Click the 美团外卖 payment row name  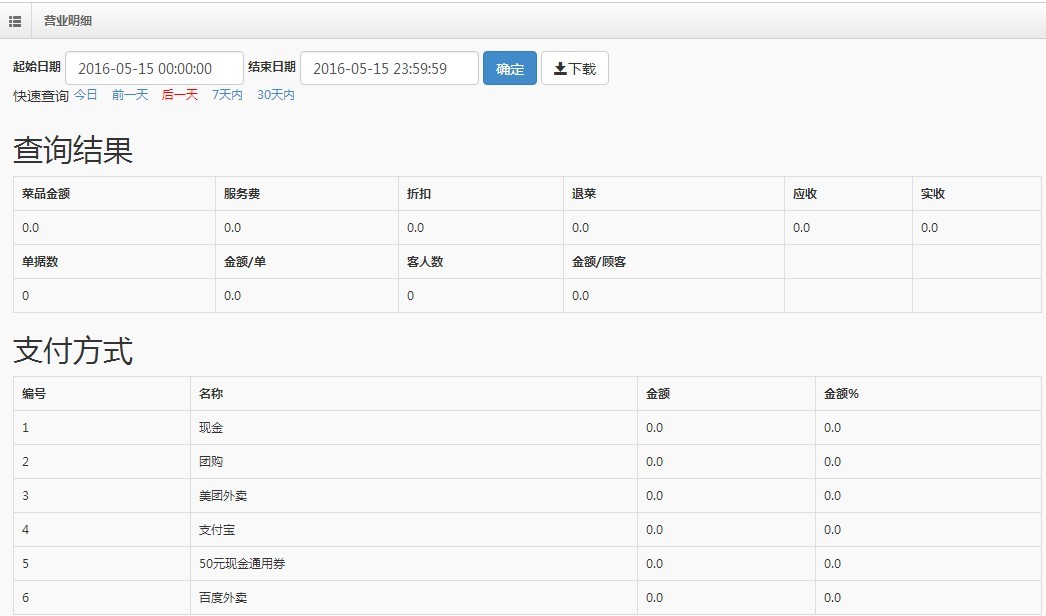[223, 496]
